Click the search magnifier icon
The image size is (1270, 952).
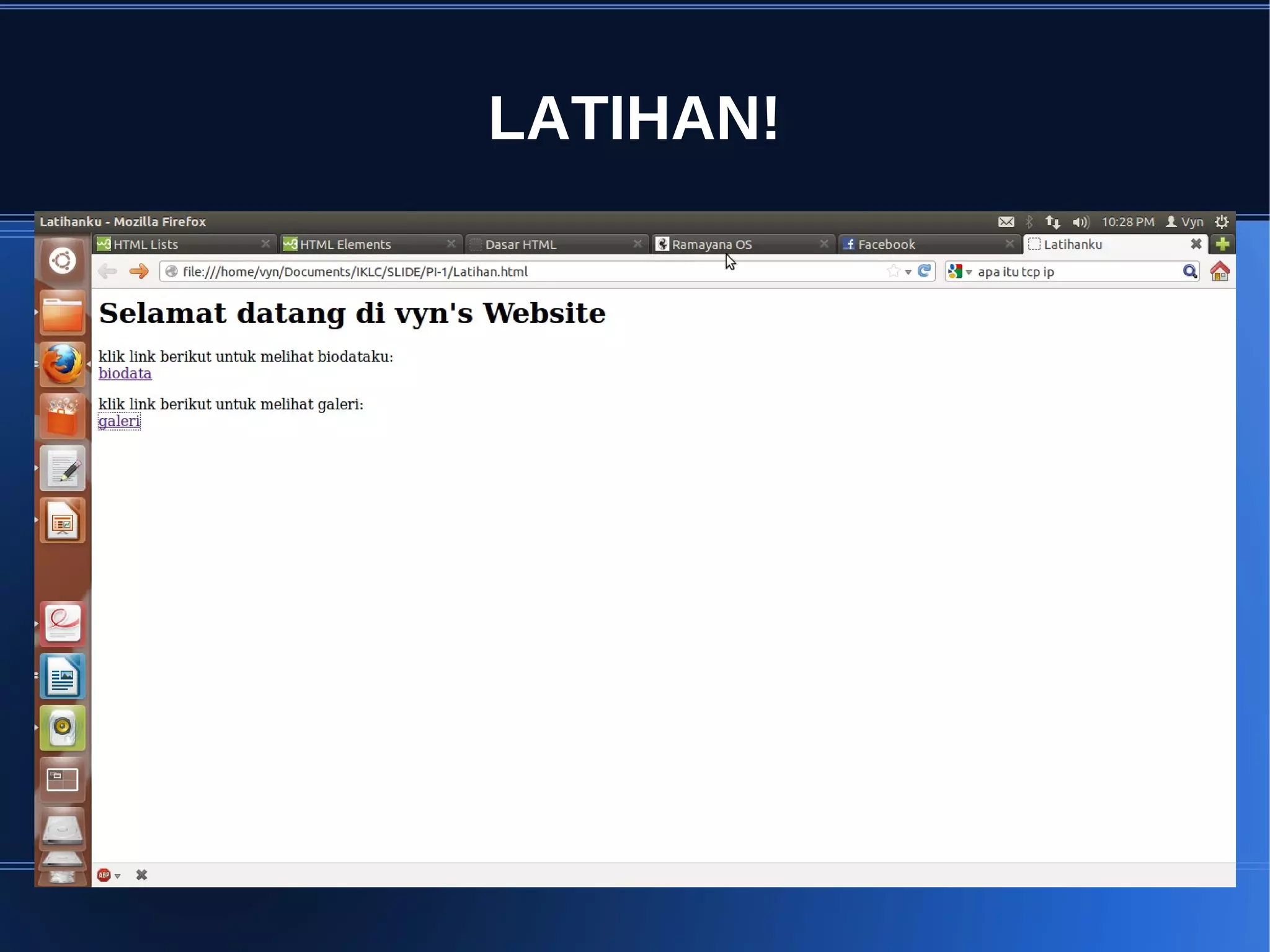coord(1189,272)
